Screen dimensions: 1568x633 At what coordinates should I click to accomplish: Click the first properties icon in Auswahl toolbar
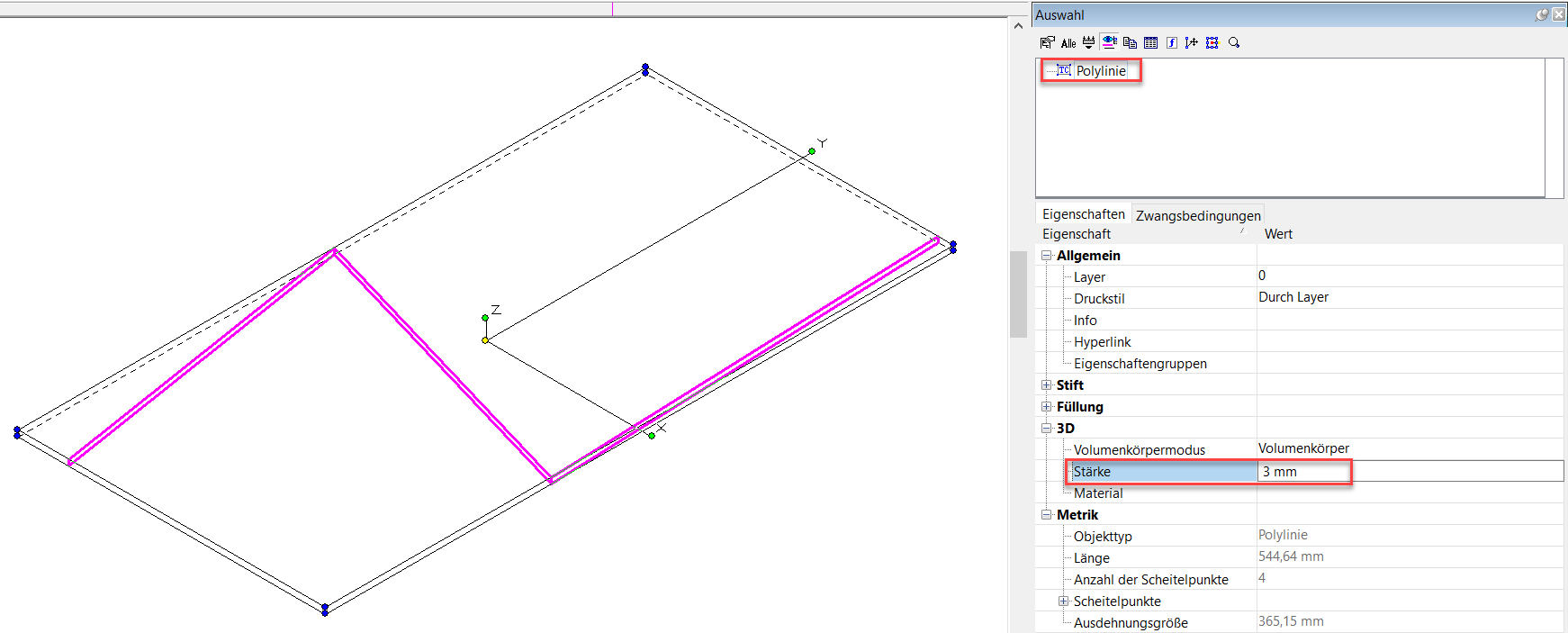pos(1048,42)
